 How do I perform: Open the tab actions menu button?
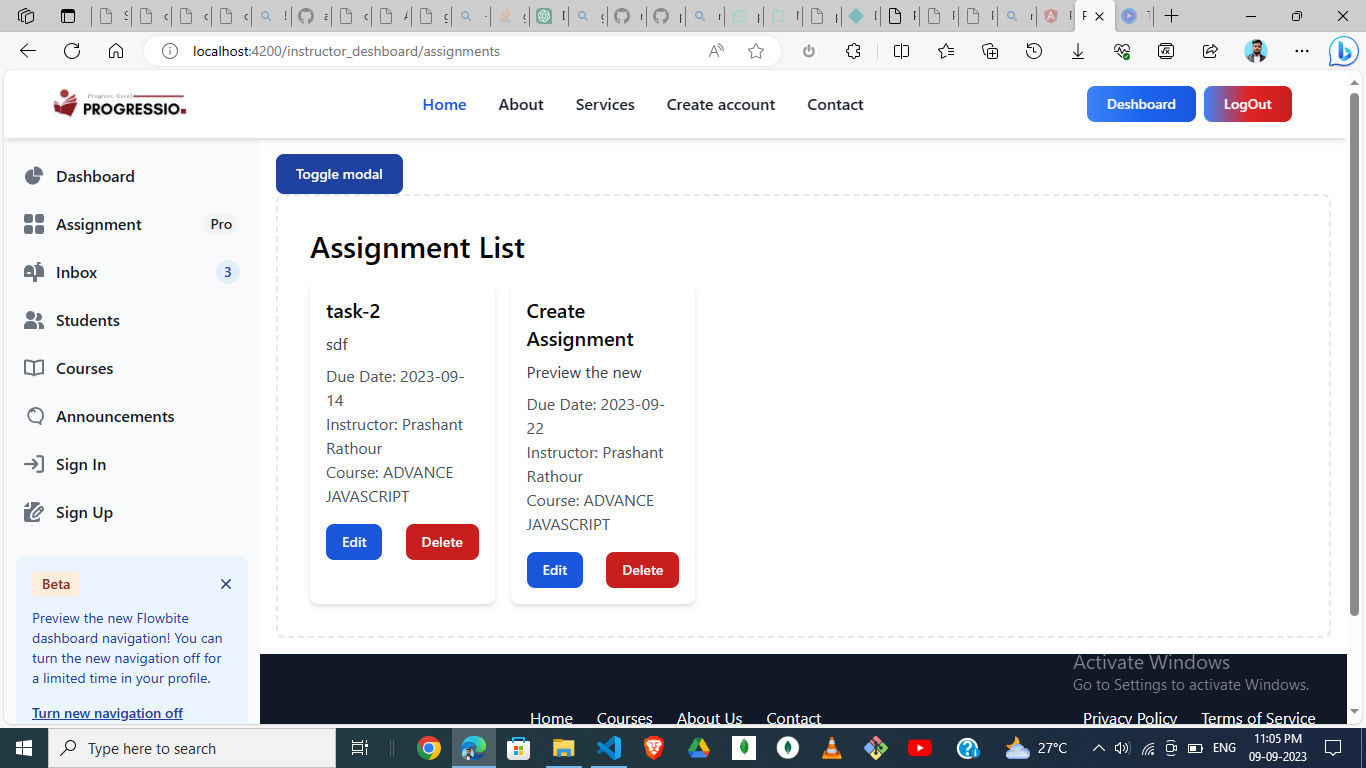click(68, 16)
